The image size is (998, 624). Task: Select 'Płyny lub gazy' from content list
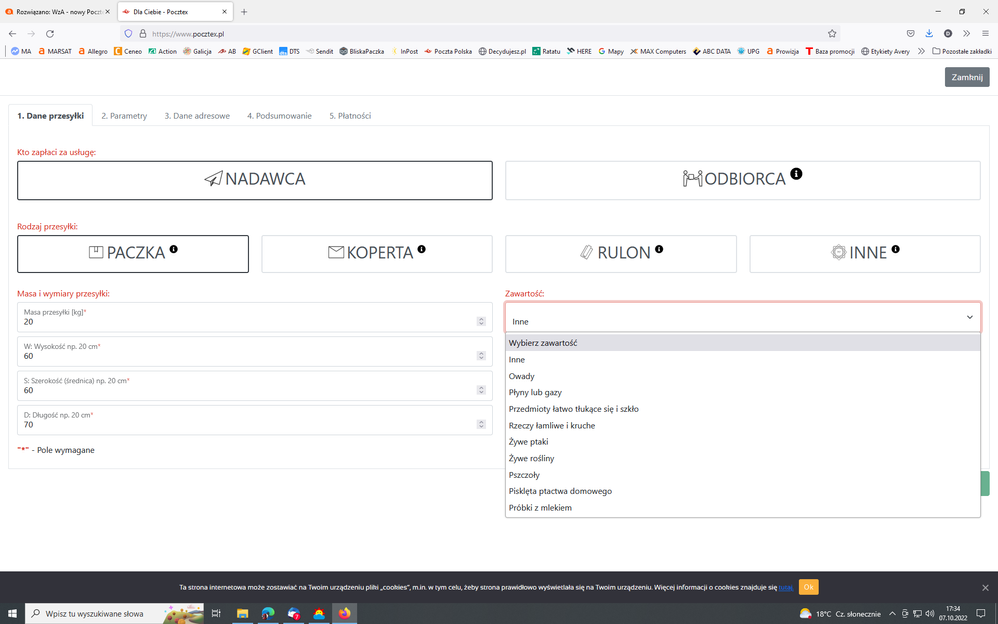535,393
